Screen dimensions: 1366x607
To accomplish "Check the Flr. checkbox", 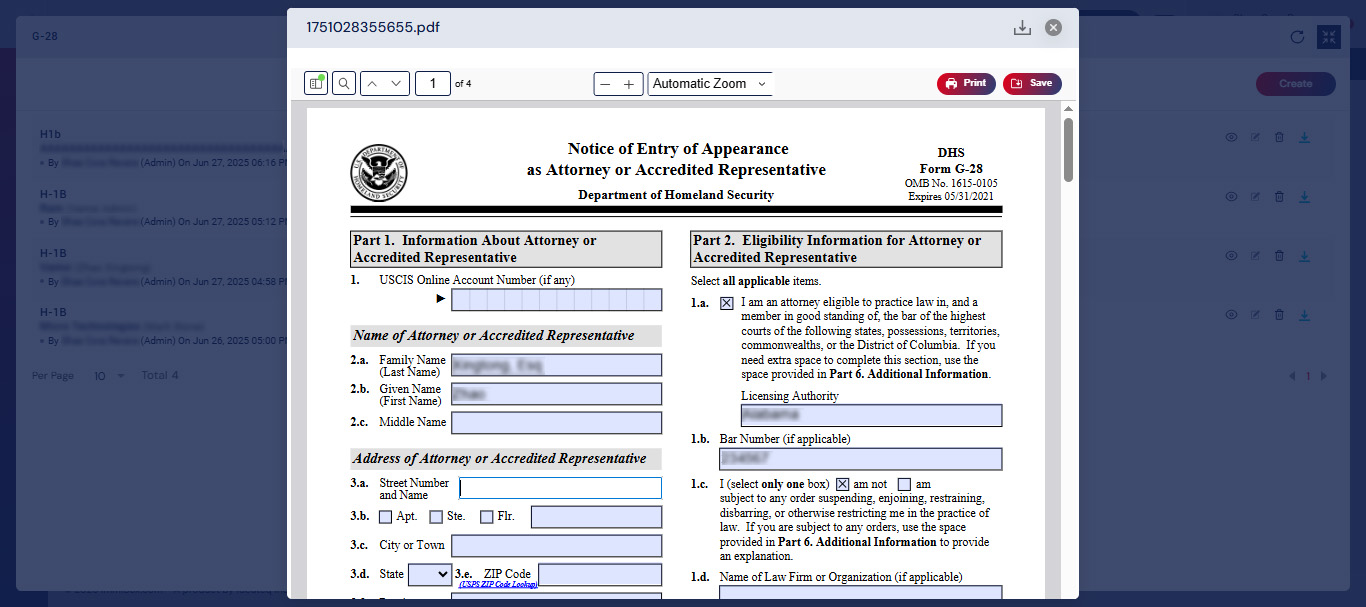I will click(487, 517).
